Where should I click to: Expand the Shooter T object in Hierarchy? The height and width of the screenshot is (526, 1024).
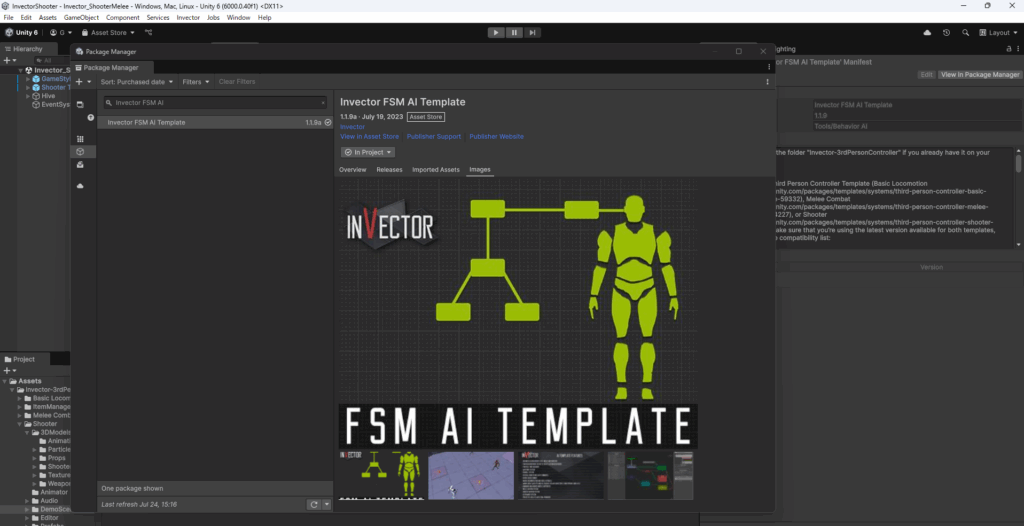28,87
